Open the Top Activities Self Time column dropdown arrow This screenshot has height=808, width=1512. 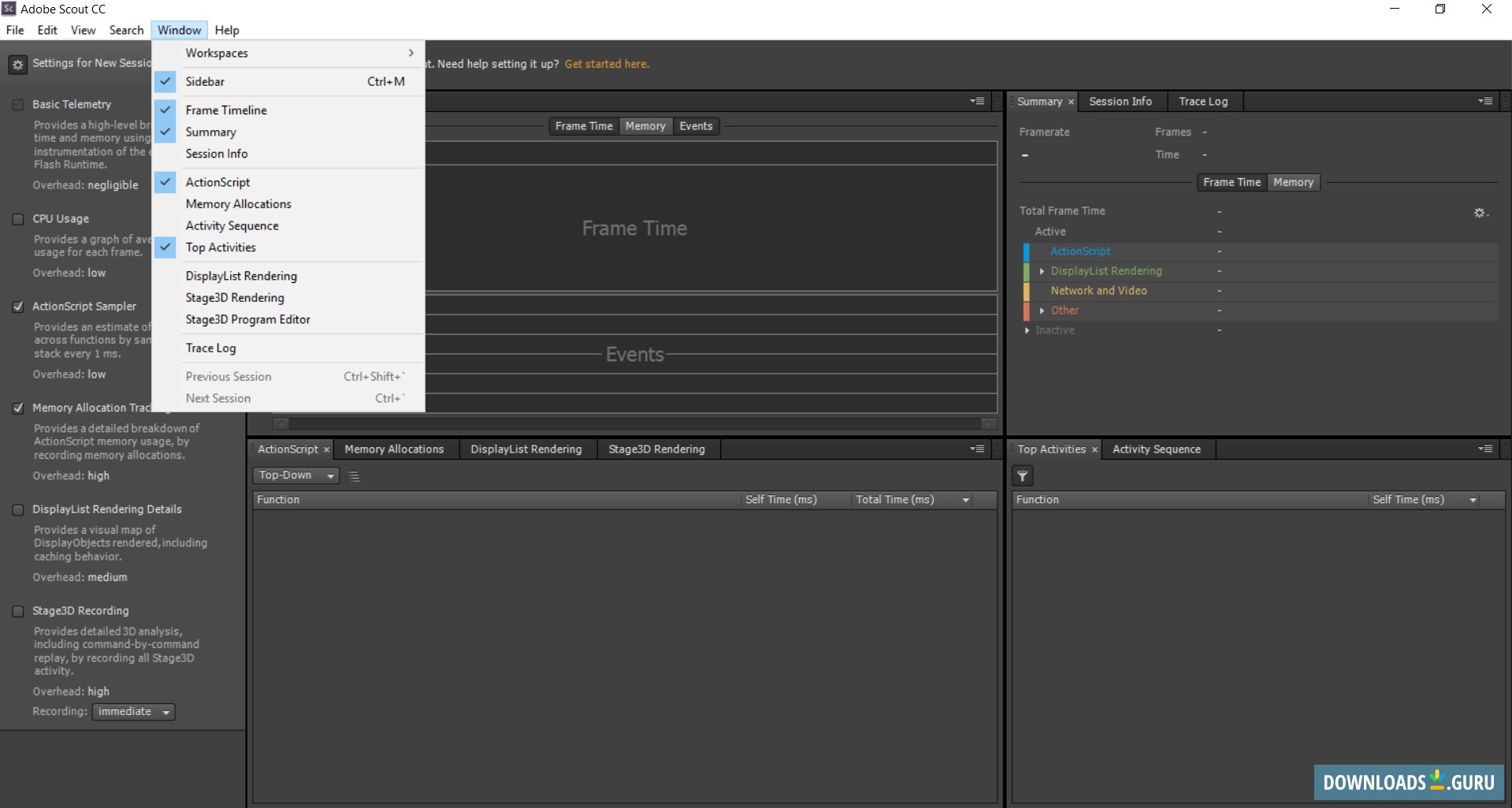1473,501
